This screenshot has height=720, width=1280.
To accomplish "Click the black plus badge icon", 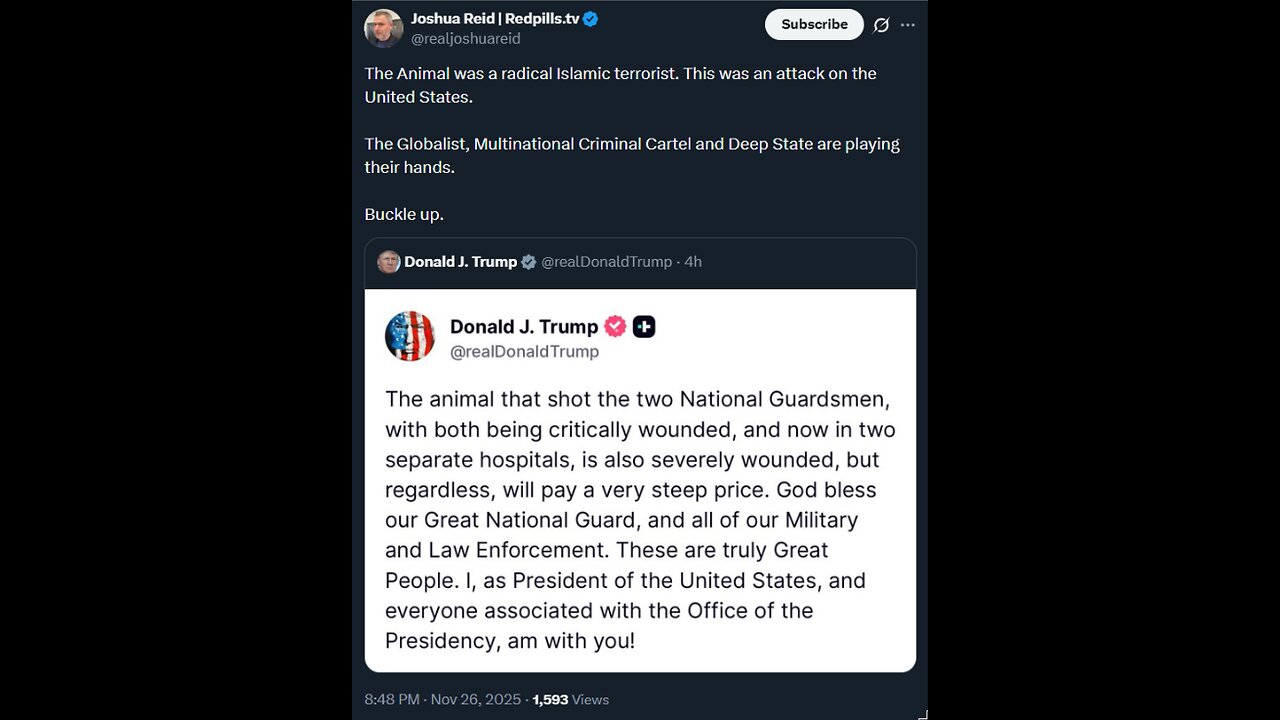I will (644, 327).
